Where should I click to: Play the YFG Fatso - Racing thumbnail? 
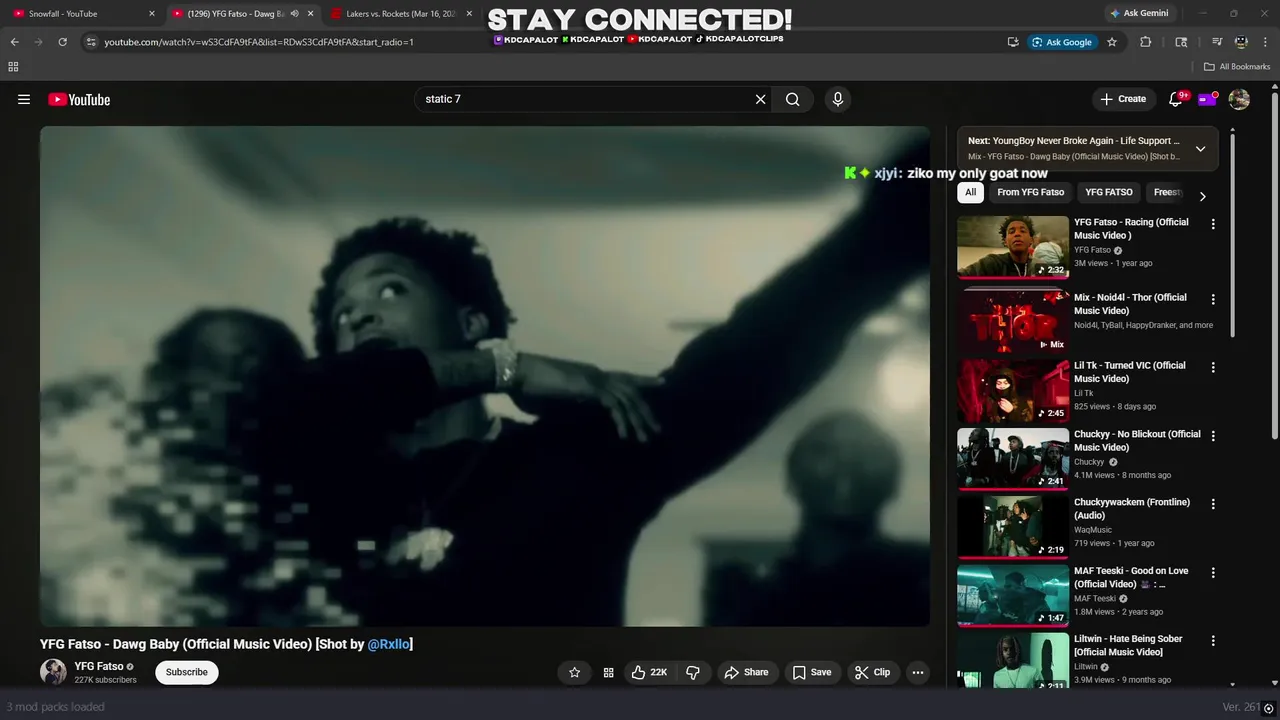tap(1013, 247)
